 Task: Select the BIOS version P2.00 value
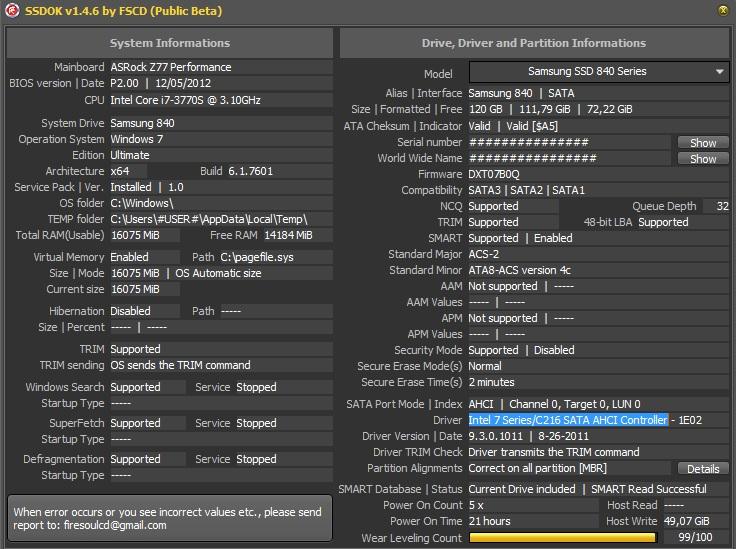(x=124, y=83)
